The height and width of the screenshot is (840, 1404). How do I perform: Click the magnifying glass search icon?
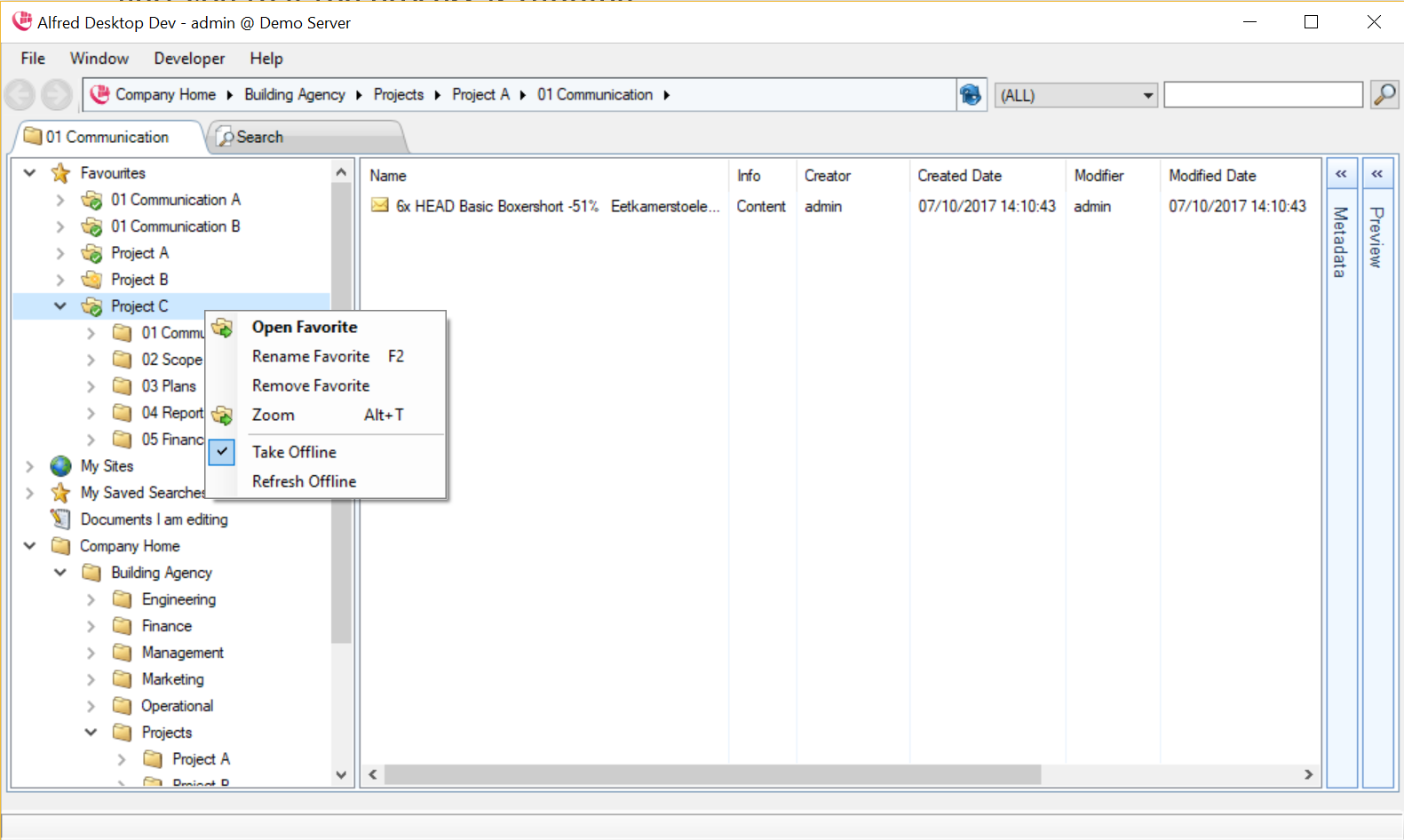pos(1384,94)
